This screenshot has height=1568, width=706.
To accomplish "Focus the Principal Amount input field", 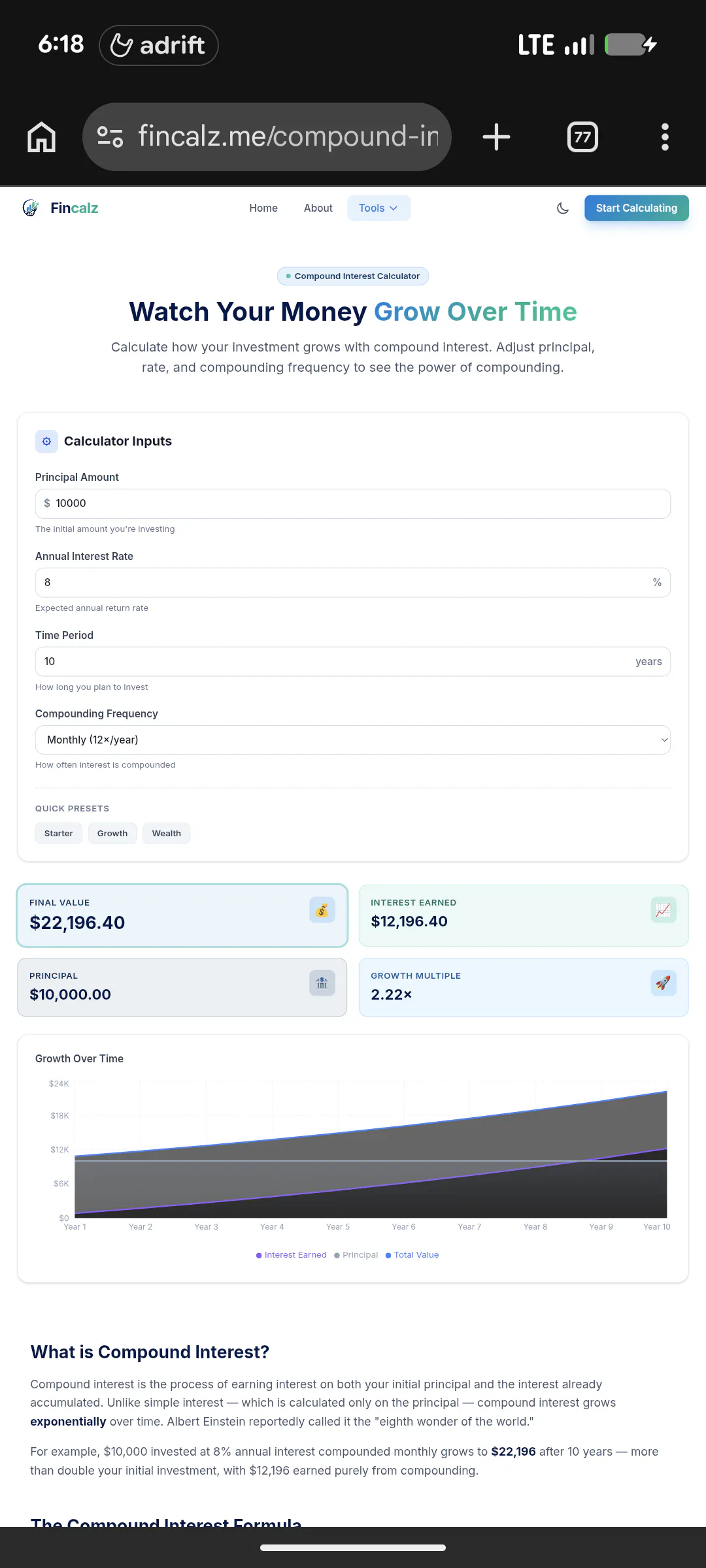I will pyautogui.click(x=353, y=504).
